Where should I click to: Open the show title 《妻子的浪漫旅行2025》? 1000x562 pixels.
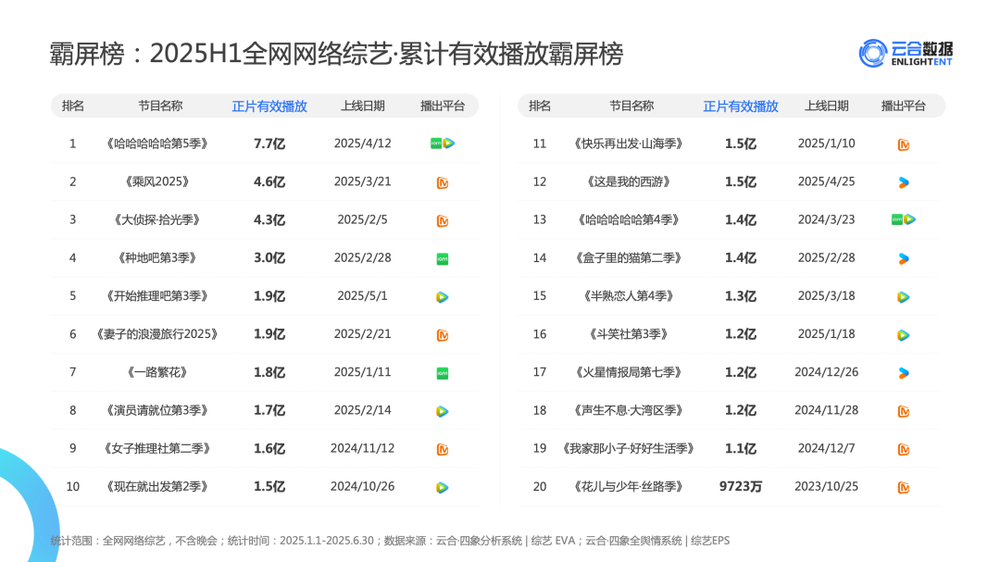coord(156,335)
